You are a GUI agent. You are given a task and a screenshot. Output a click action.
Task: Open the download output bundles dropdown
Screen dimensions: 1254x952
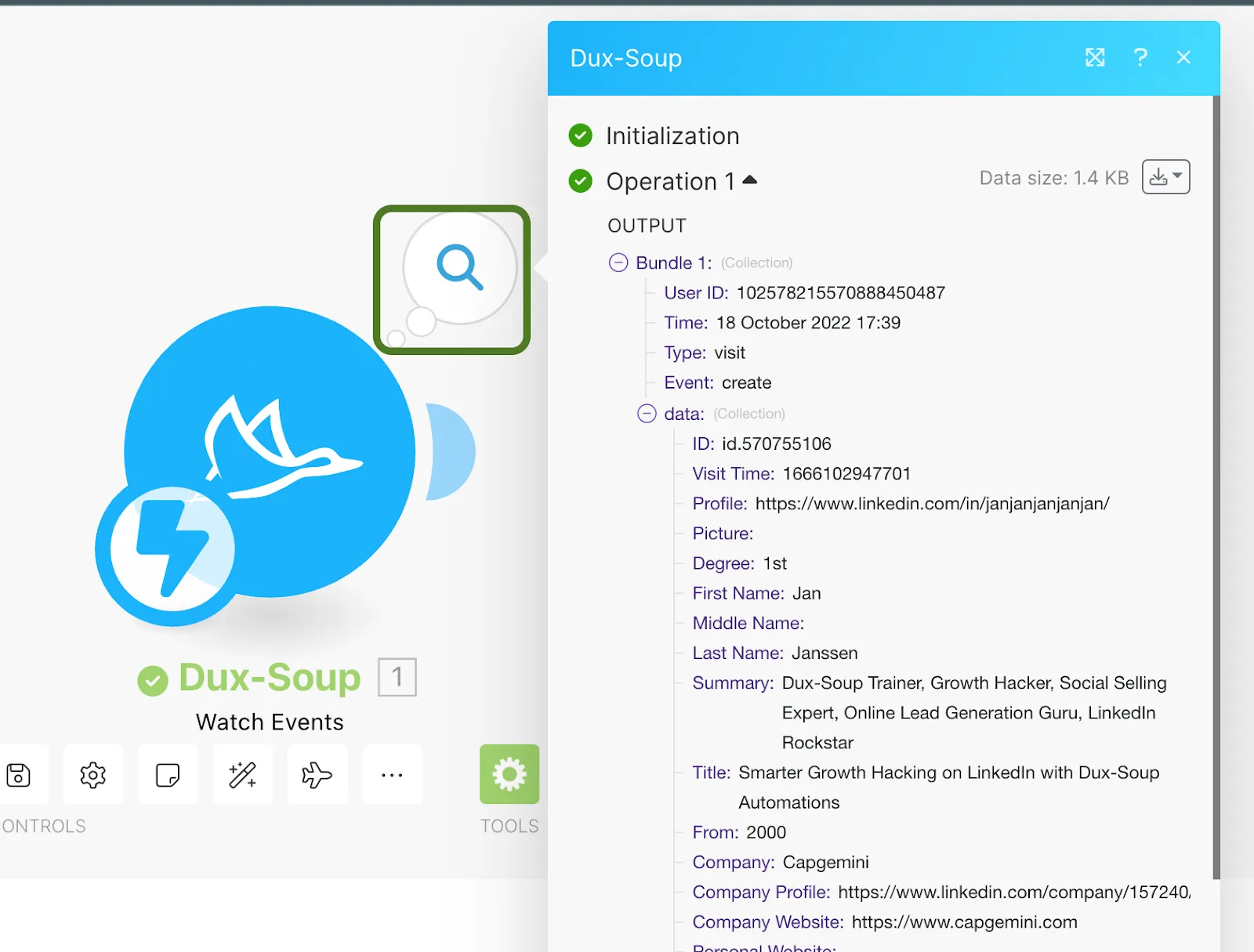click(x=1166, y=177)
